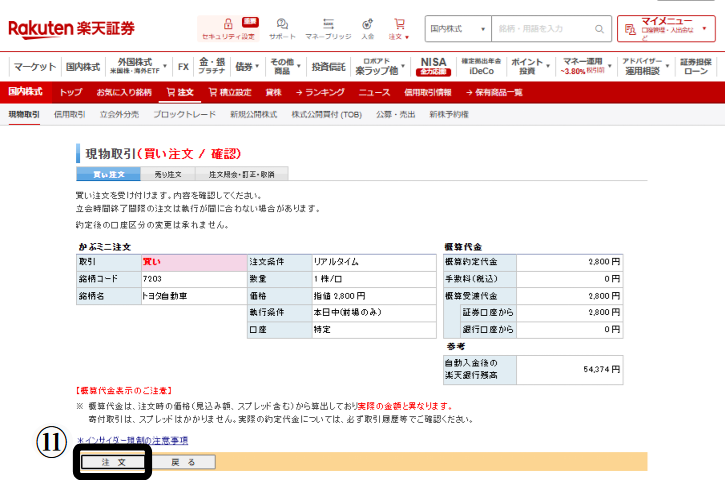Open Money Bridge transfer icon

click(x=328, y=24)
